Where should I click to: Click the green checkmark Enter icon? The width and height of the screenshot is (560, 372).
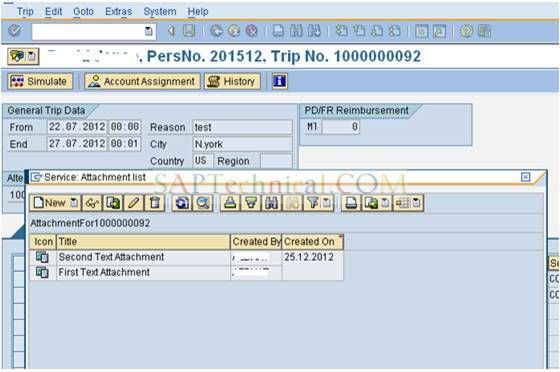(x=15, y=31)
